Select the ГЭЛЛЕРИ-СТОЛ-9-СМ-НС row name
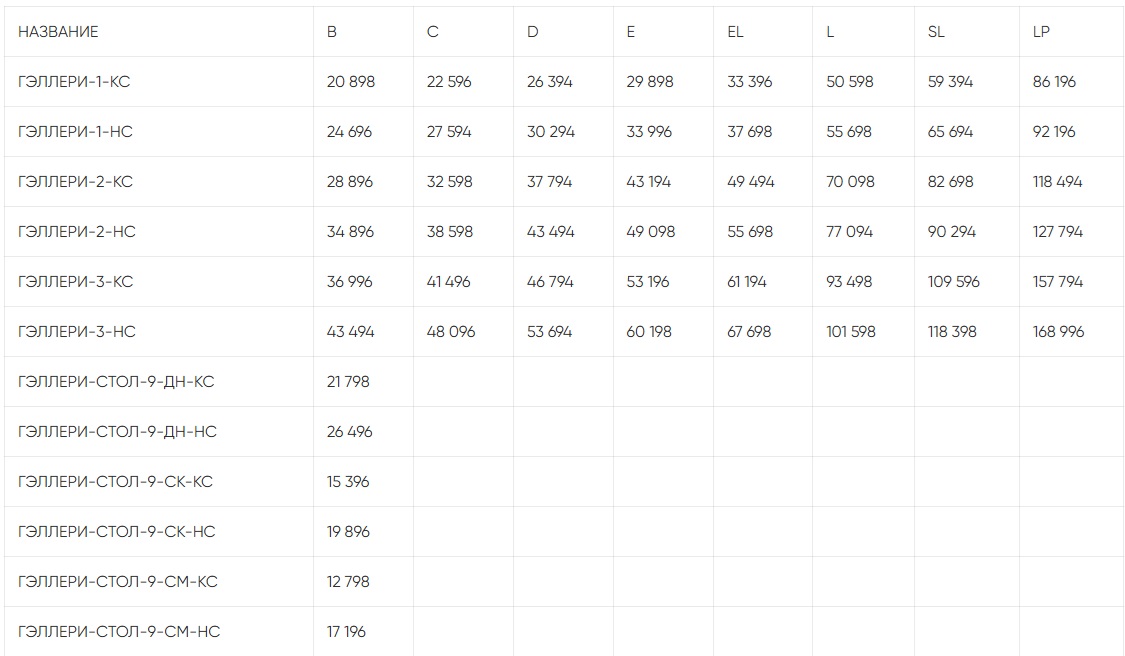 point(119,632)
